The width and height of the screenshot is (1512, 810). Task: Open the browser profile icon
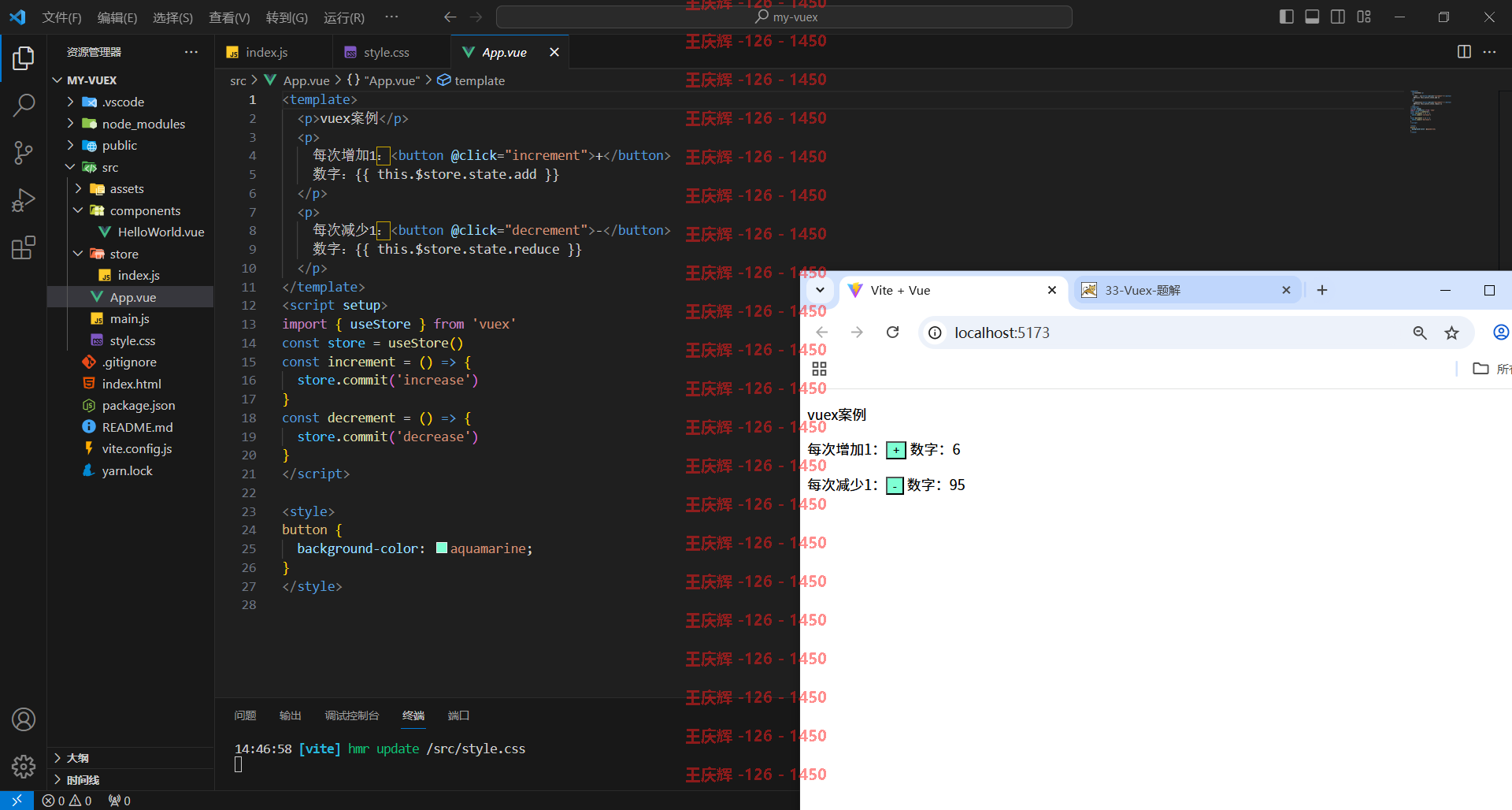(1501, 333)
